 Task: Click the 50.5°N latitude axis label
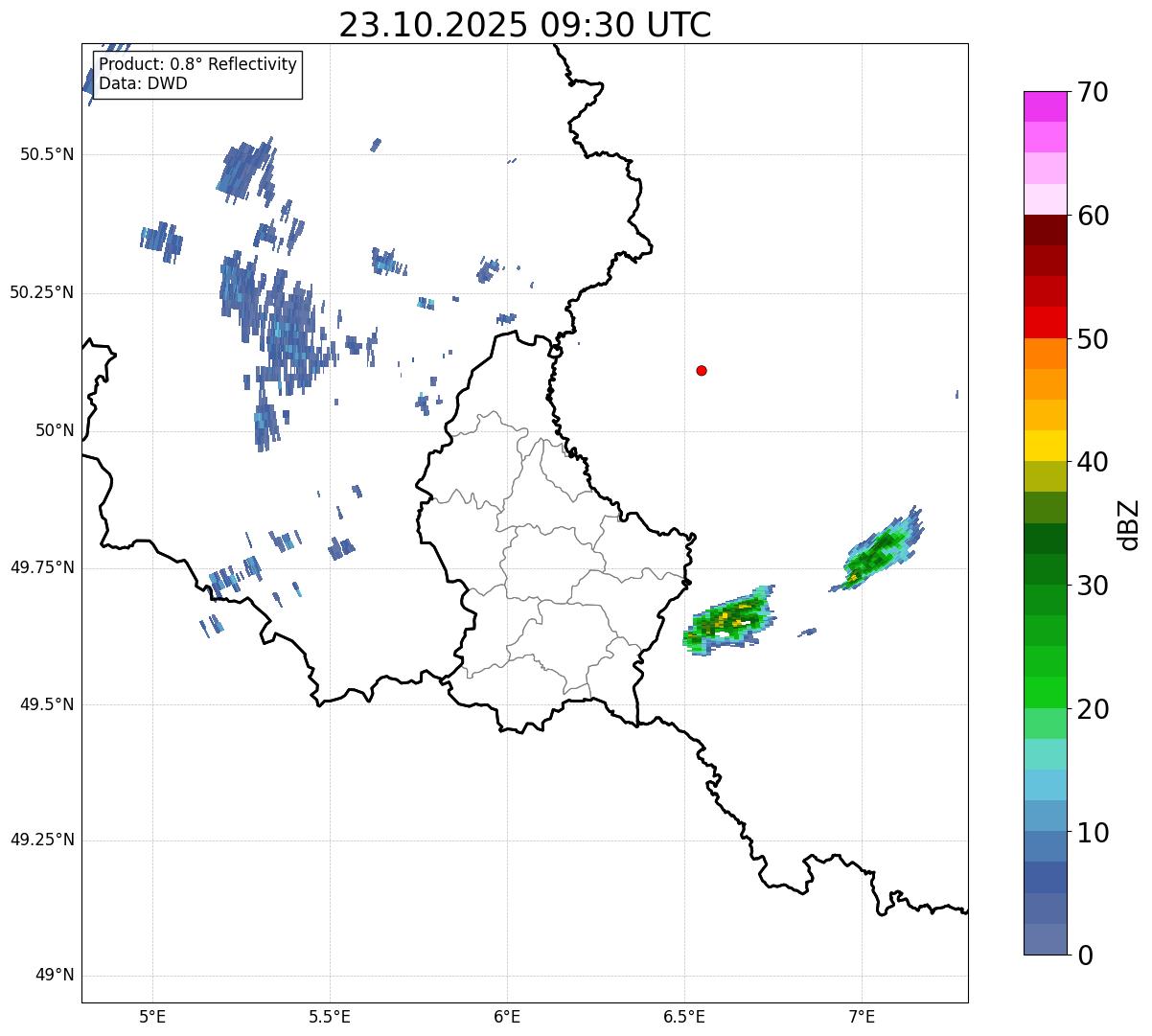pyautogui.click(x=47, y=154)
